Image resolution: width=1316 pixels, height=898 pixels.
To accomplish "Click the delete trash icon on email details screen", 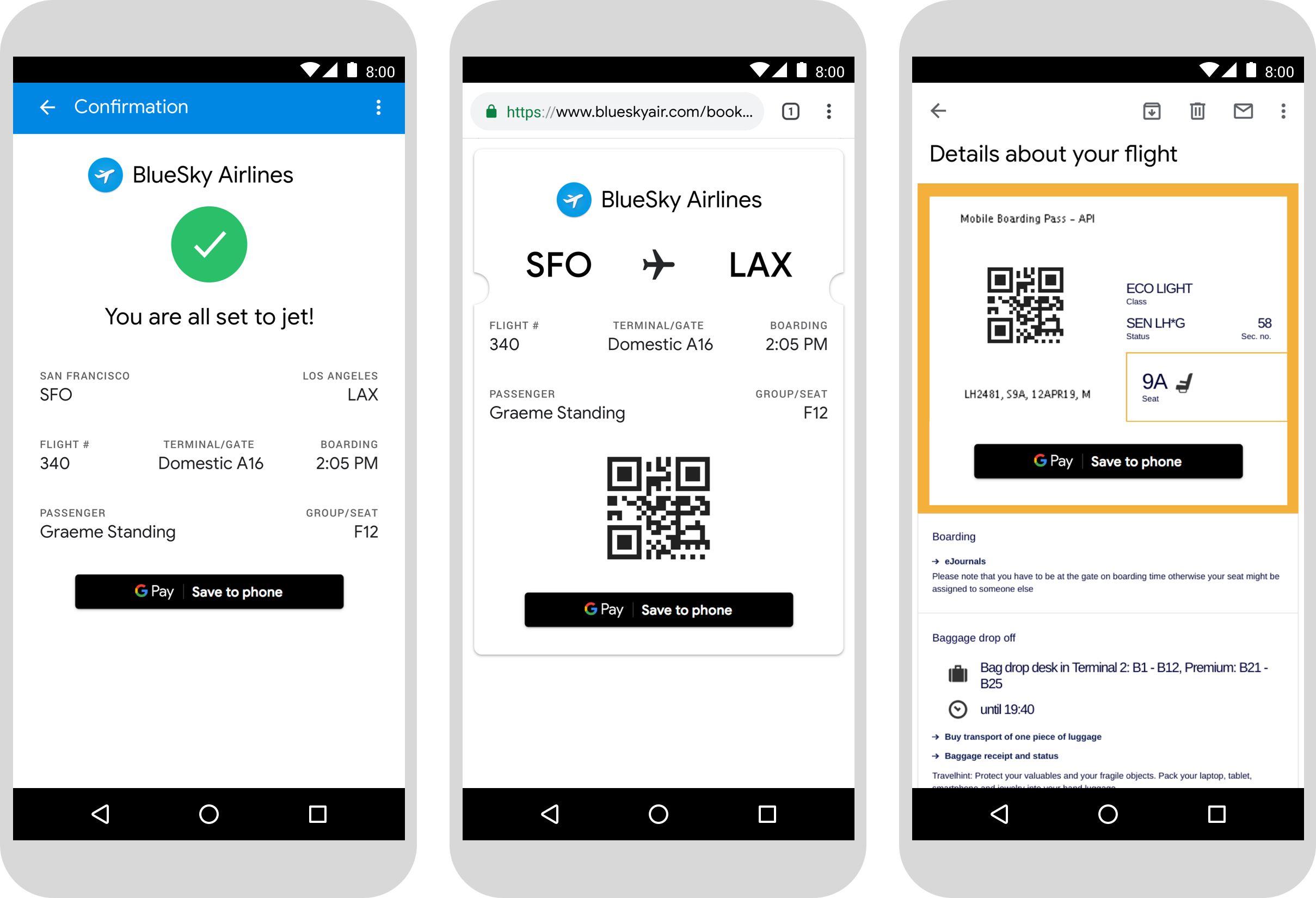I will (x=1196, y=109).
